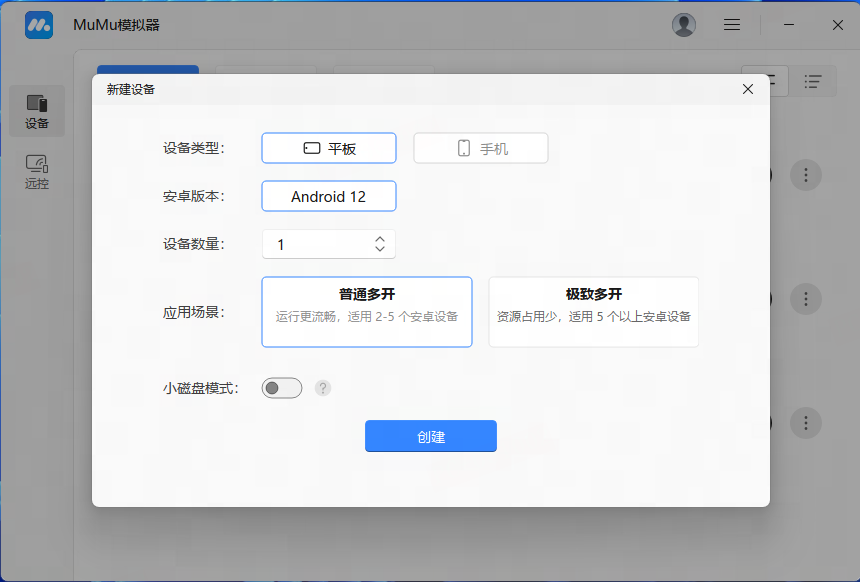Choose the 极致多开 scenario
Image resolution: width=860 pixels, height=582 pixels.
point(593,312)
